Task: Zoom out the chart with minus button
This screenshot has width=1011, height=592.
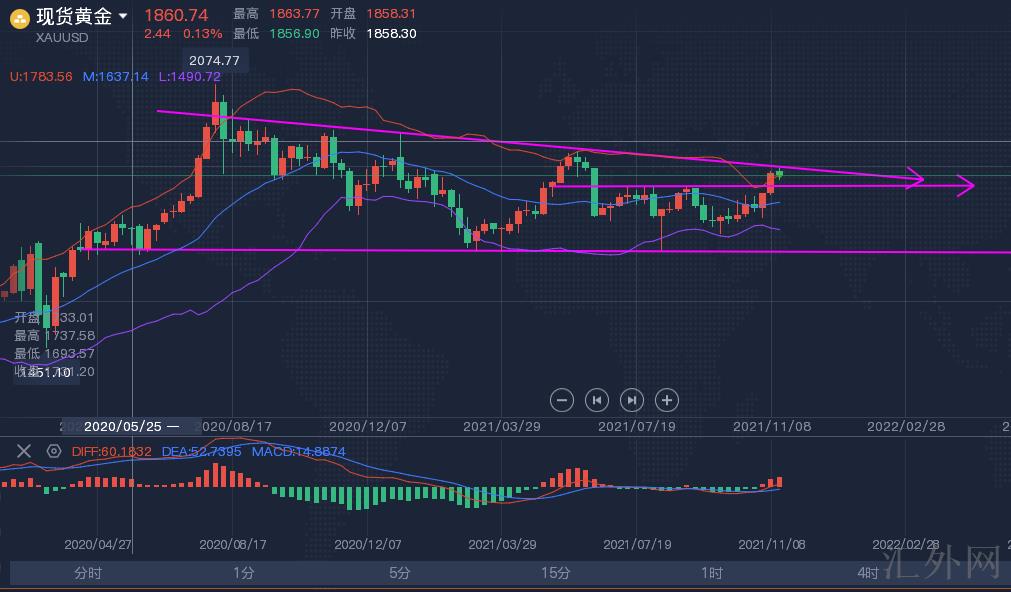Action: (x=562, y=400)
